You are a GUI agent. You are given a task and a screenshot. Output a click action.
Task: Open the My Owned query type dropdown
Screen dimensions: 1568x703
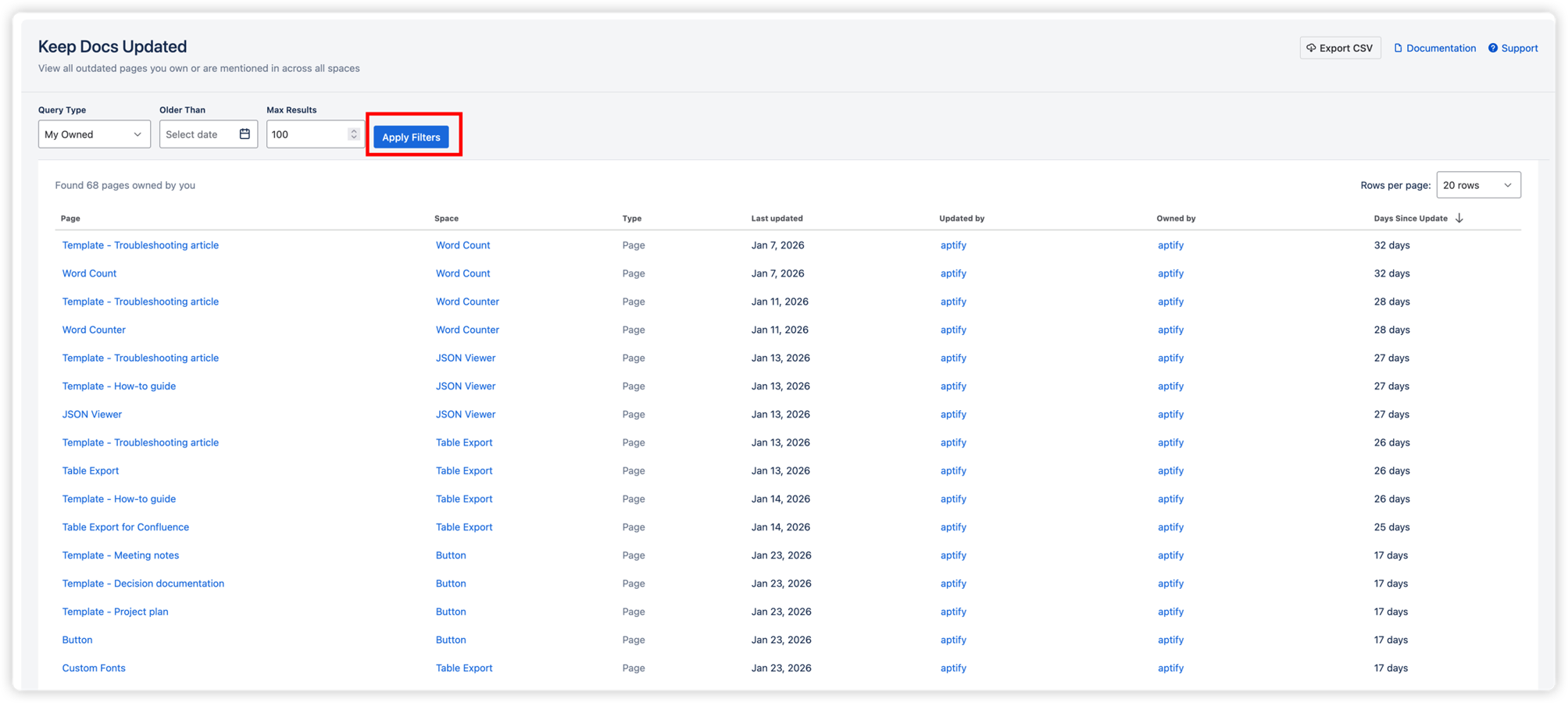click(94, 134)
